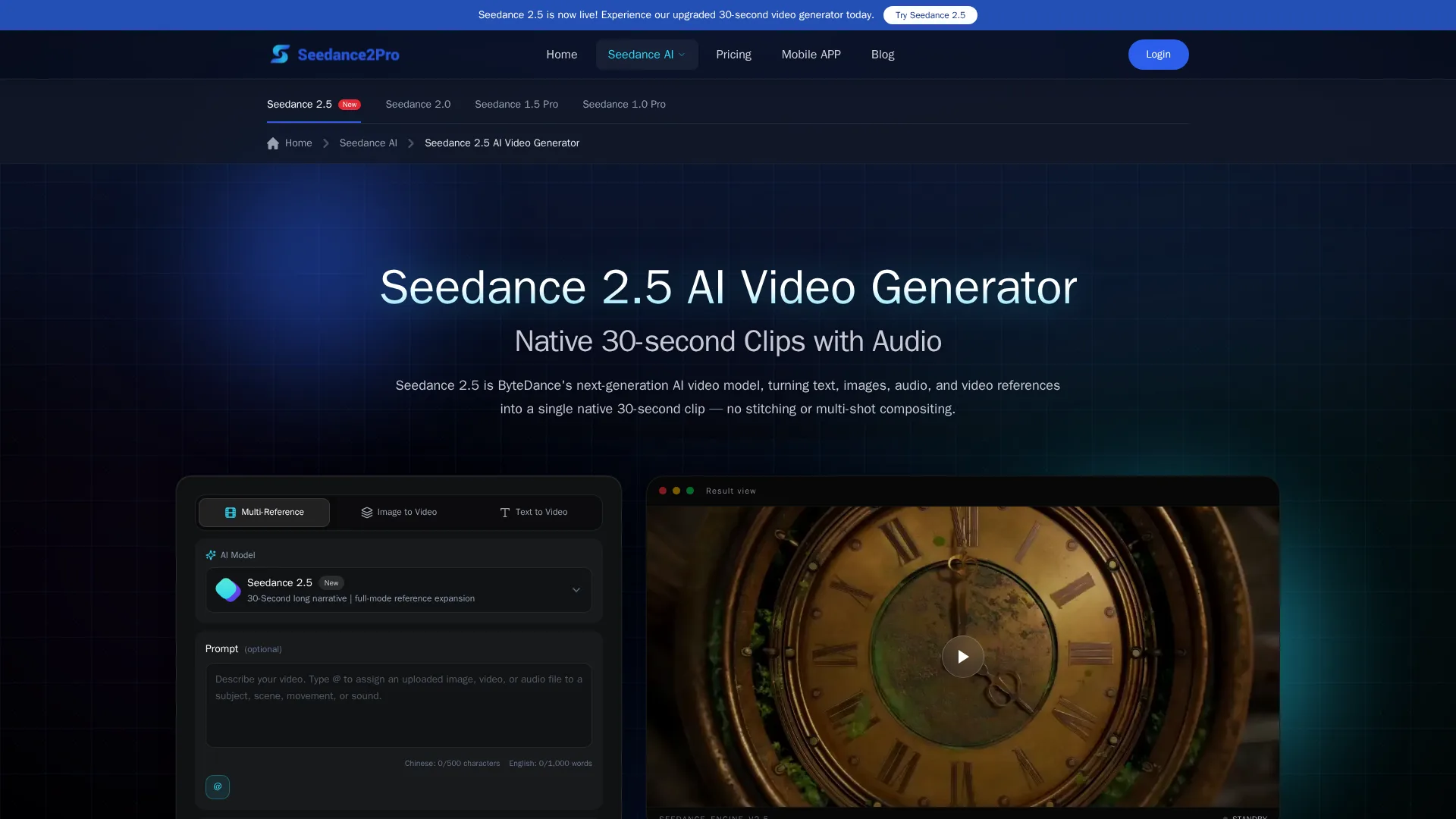Switch to Multi-Reference mode tab

[264, 513]
